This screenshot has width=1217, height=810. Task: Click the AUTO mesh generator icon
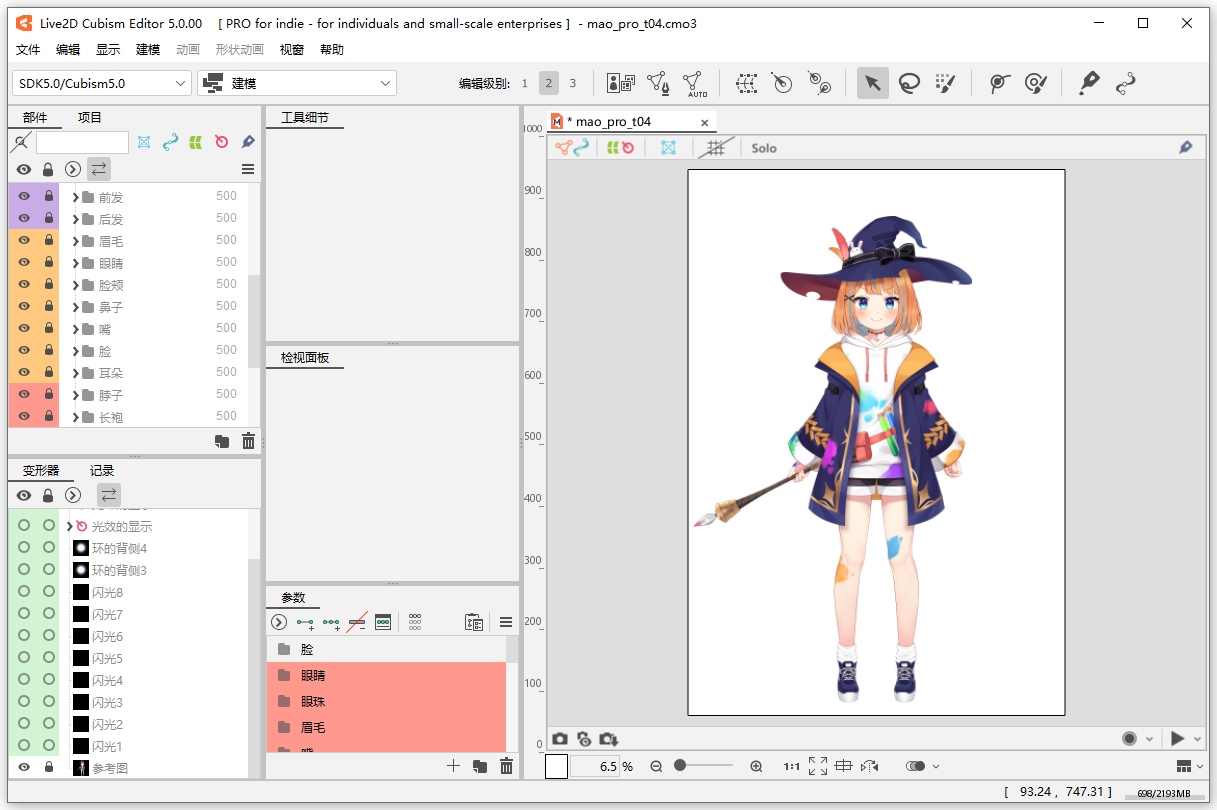click(x=694, y=83)
